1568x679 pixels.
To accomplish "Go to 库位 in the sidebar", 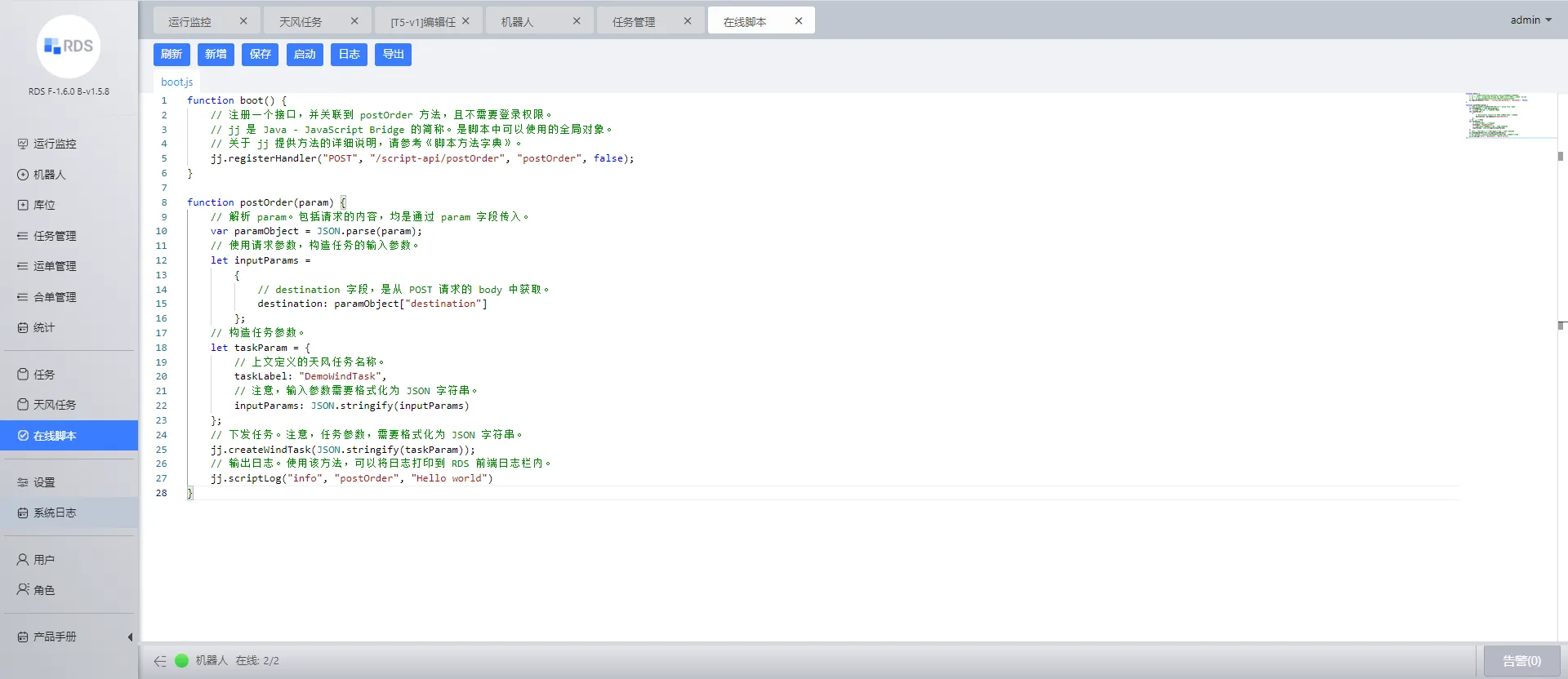I will tap(44, 205).
